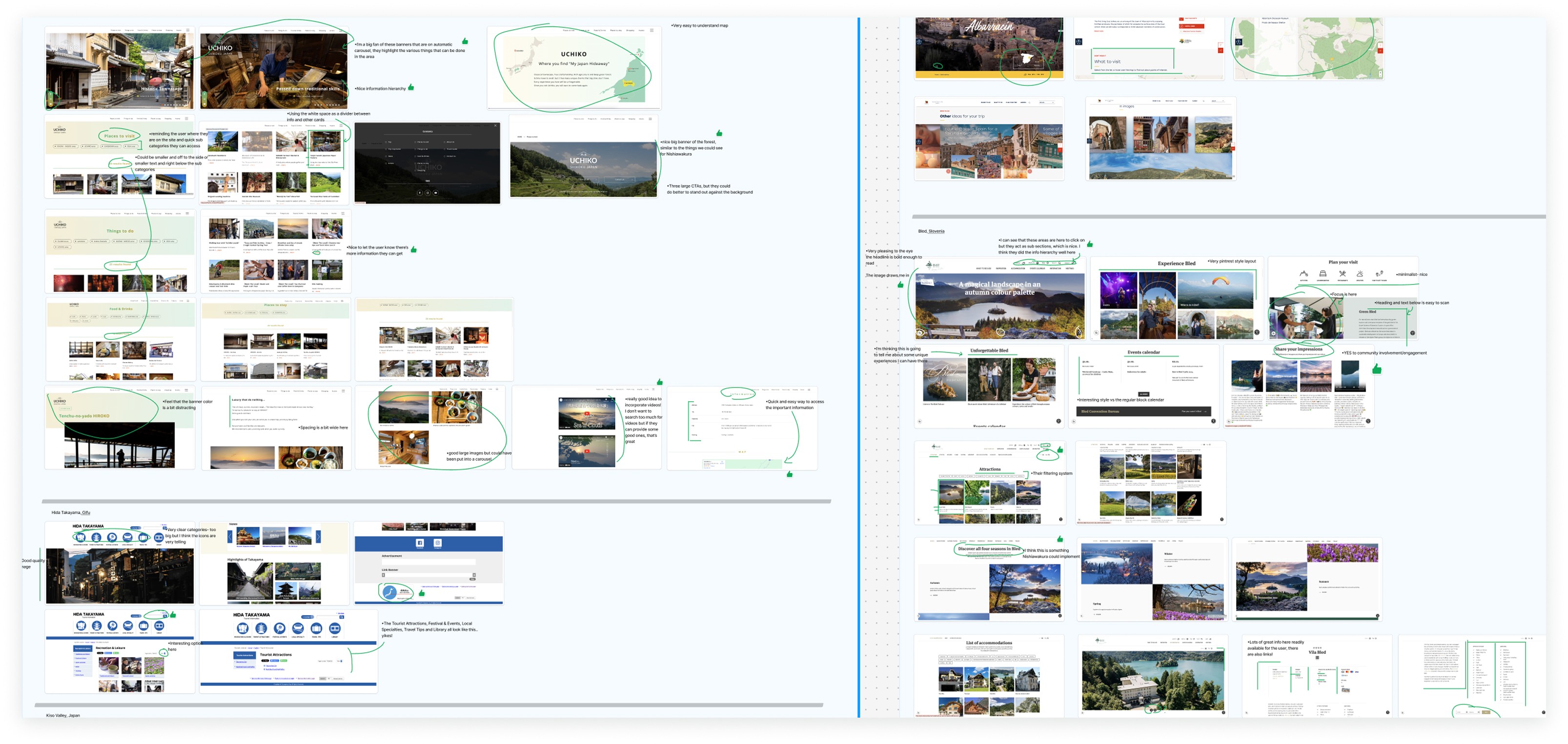Click the hamburger menu icon on Uchiko map page

pos(652,30)
